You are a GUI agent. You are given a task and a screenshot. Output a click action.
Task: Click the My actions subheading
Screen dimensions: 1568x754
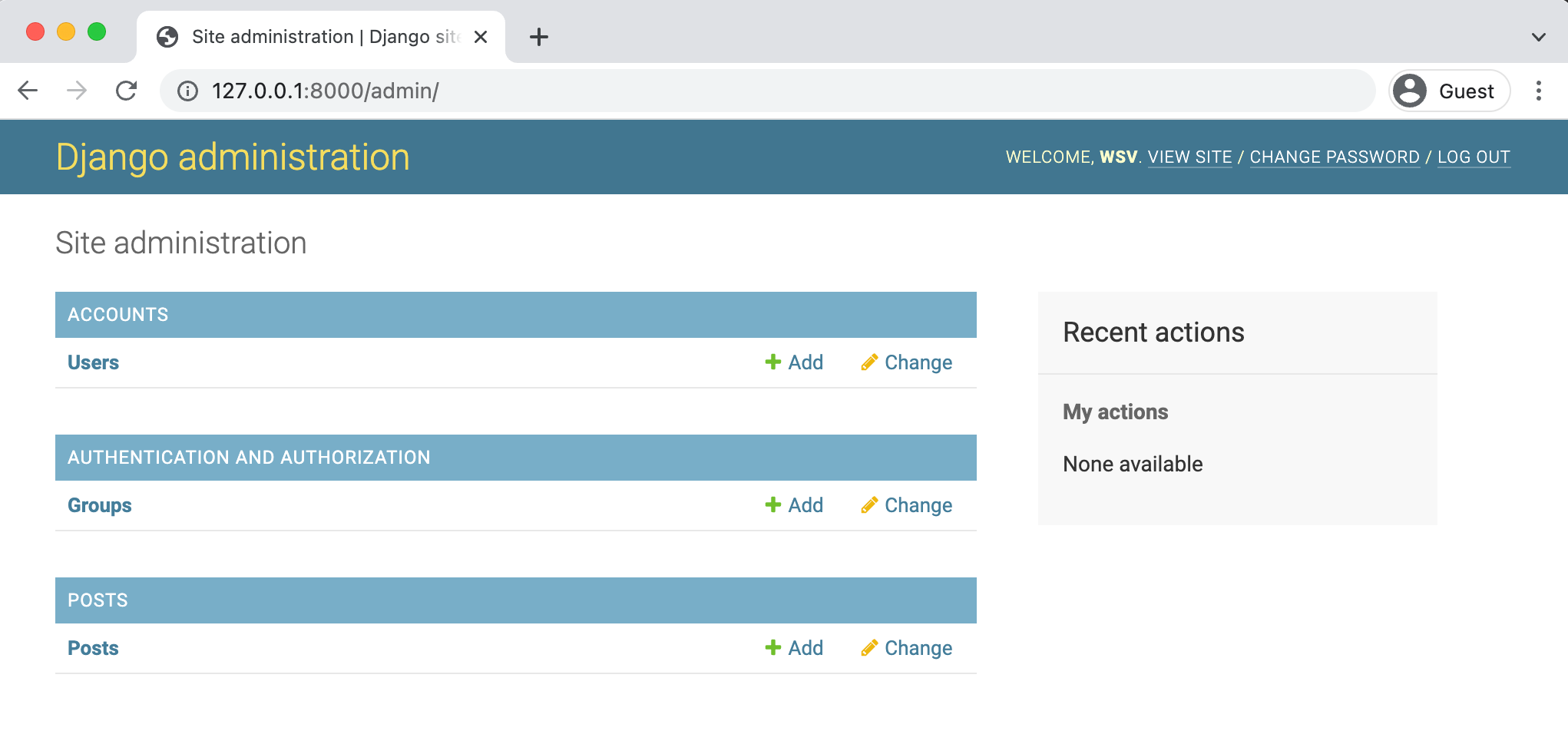1115,412
